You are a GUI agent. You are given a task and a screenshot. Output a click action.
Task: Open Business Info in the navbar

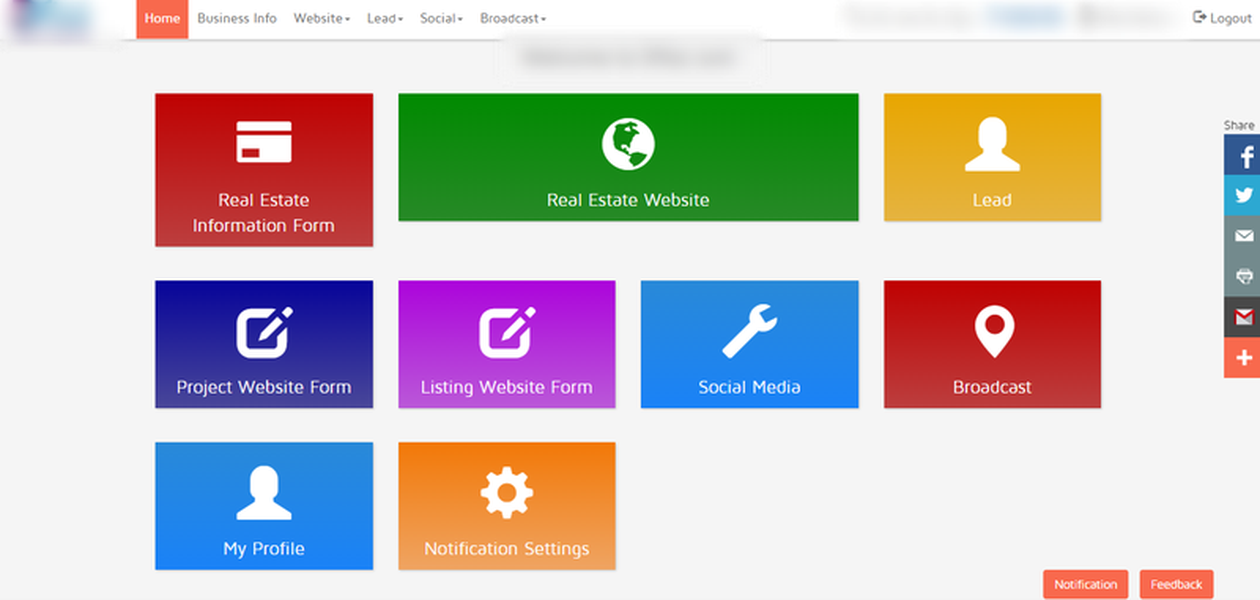click(x=237, y=19)
